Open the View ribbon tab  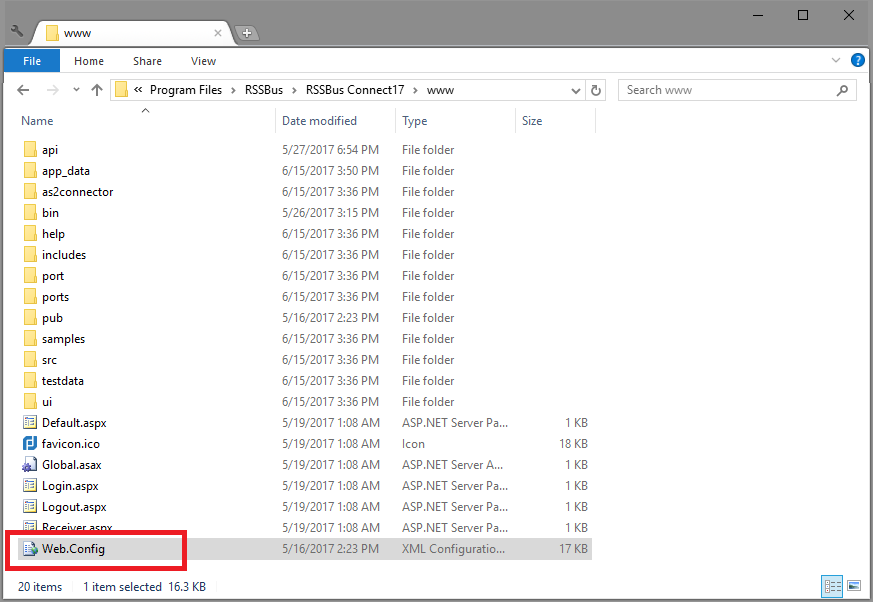pos(203,61)
